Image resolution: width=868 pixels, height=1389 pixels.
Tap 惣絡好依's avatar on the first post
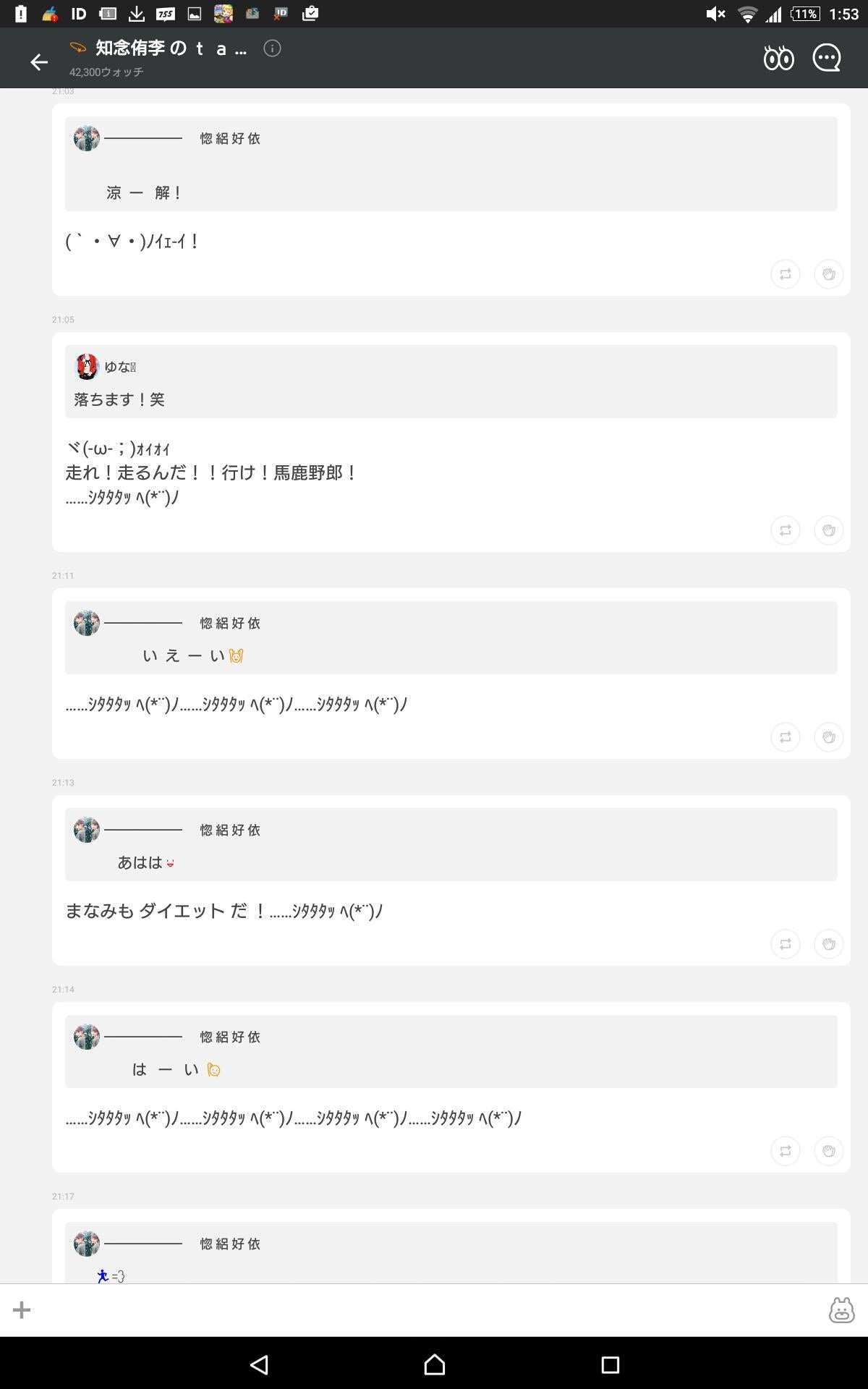coord(87,138)
